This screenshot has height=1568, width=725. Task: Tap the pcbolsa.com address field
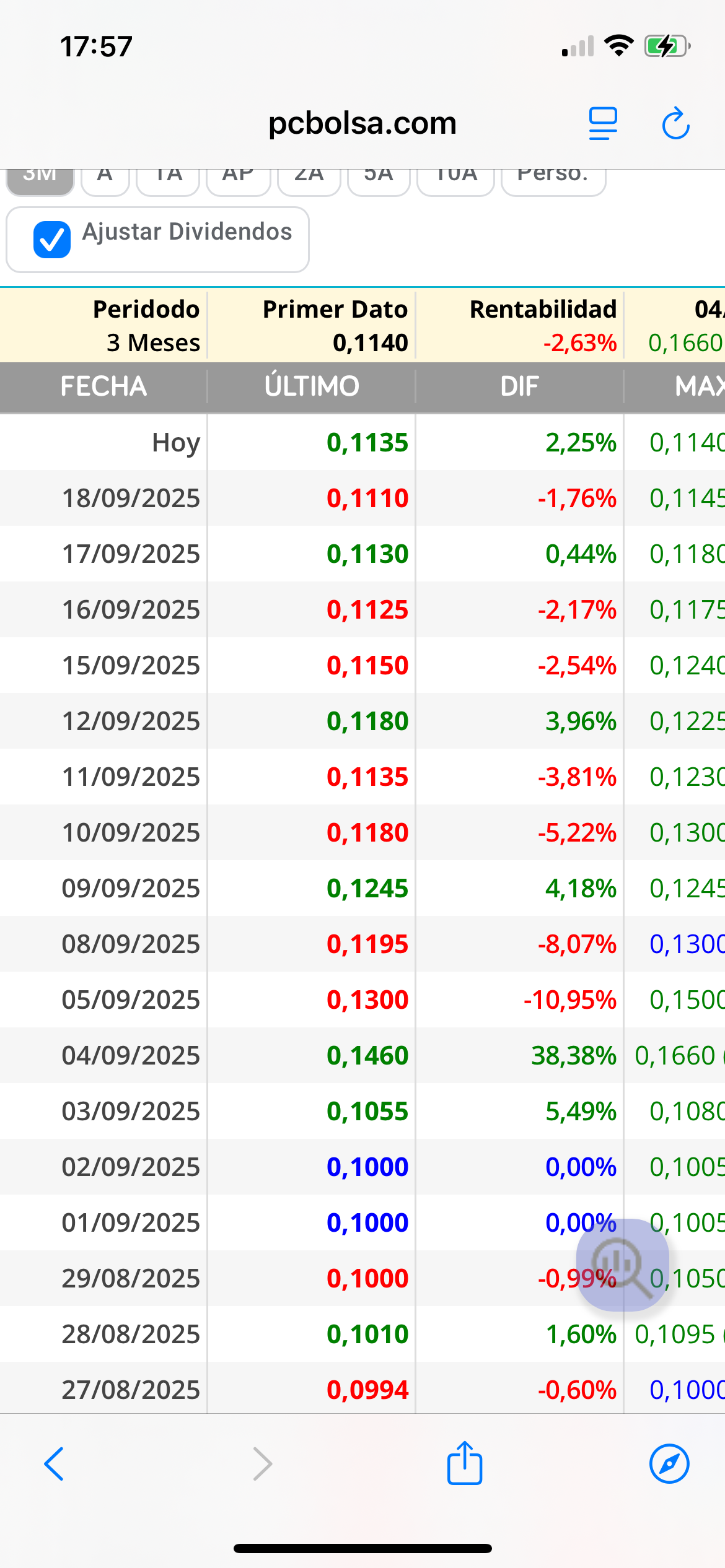362,123
